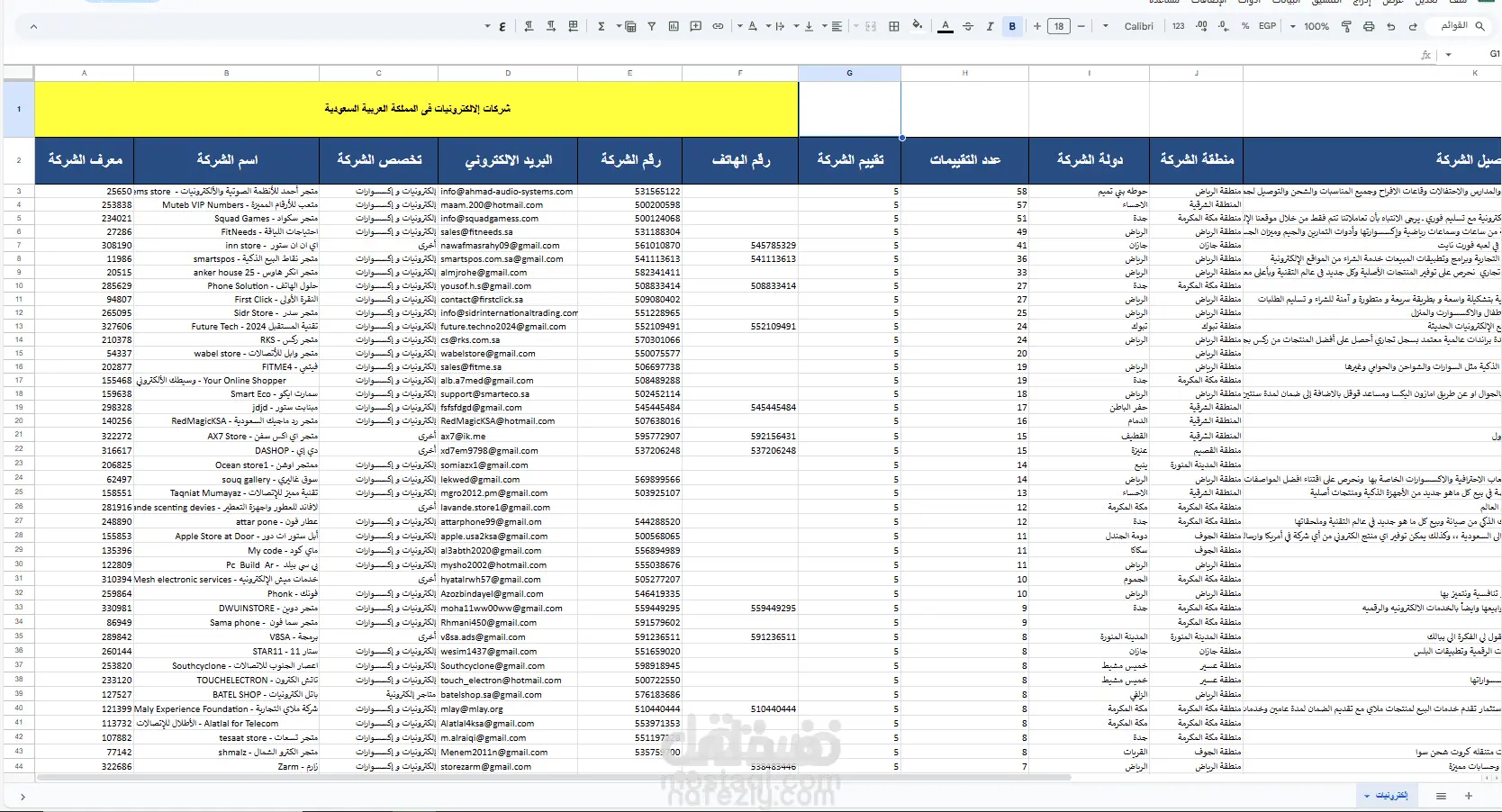This screenshot has width=1502, height=812.
Task: Toggle bold formatting
Action: click(x=1012, y=26)
